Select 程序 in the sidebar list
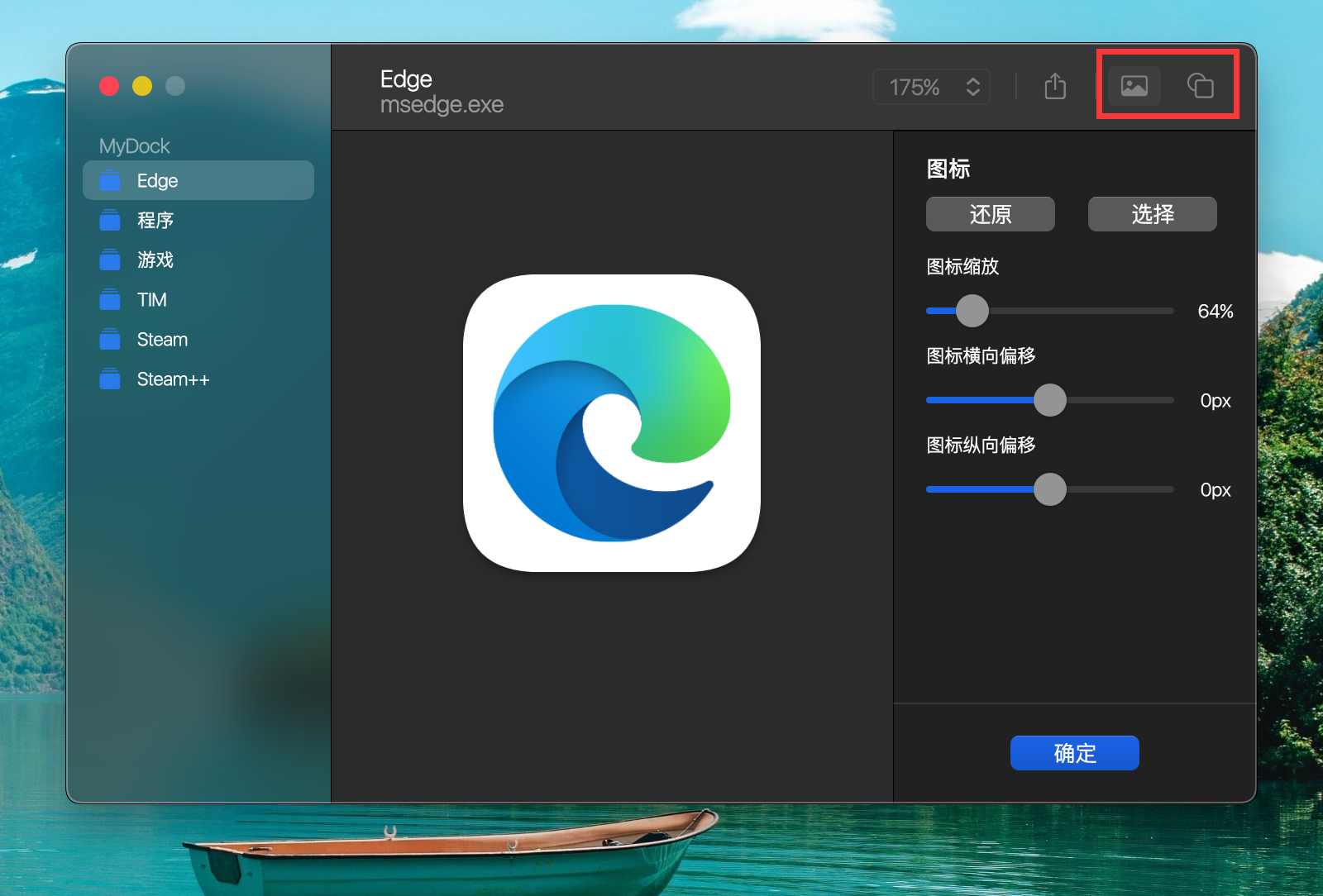The height and width of the screenshot is (896, 1323). click(198, 220)
